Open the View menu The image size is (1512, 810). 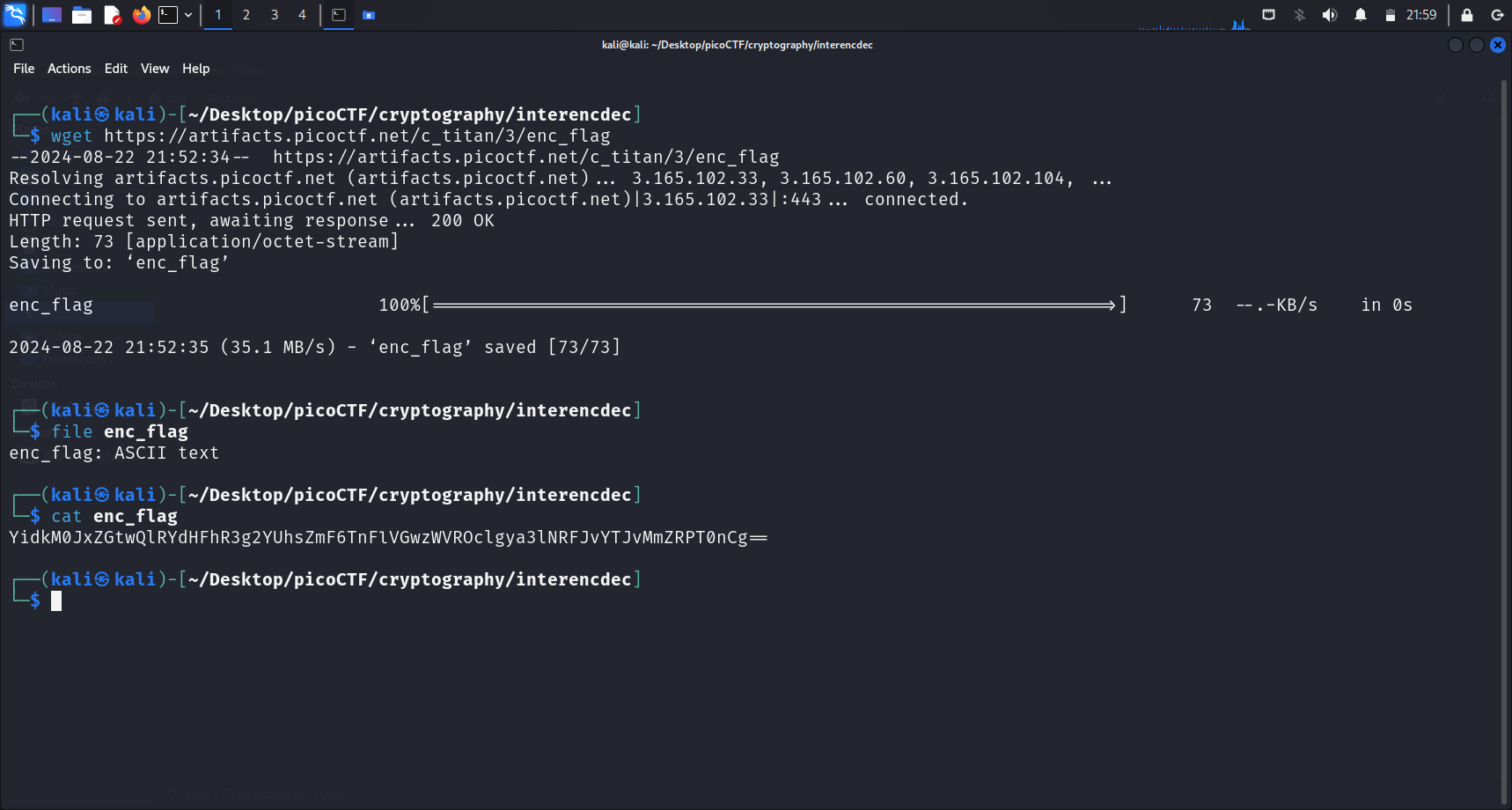coord(154,69)
